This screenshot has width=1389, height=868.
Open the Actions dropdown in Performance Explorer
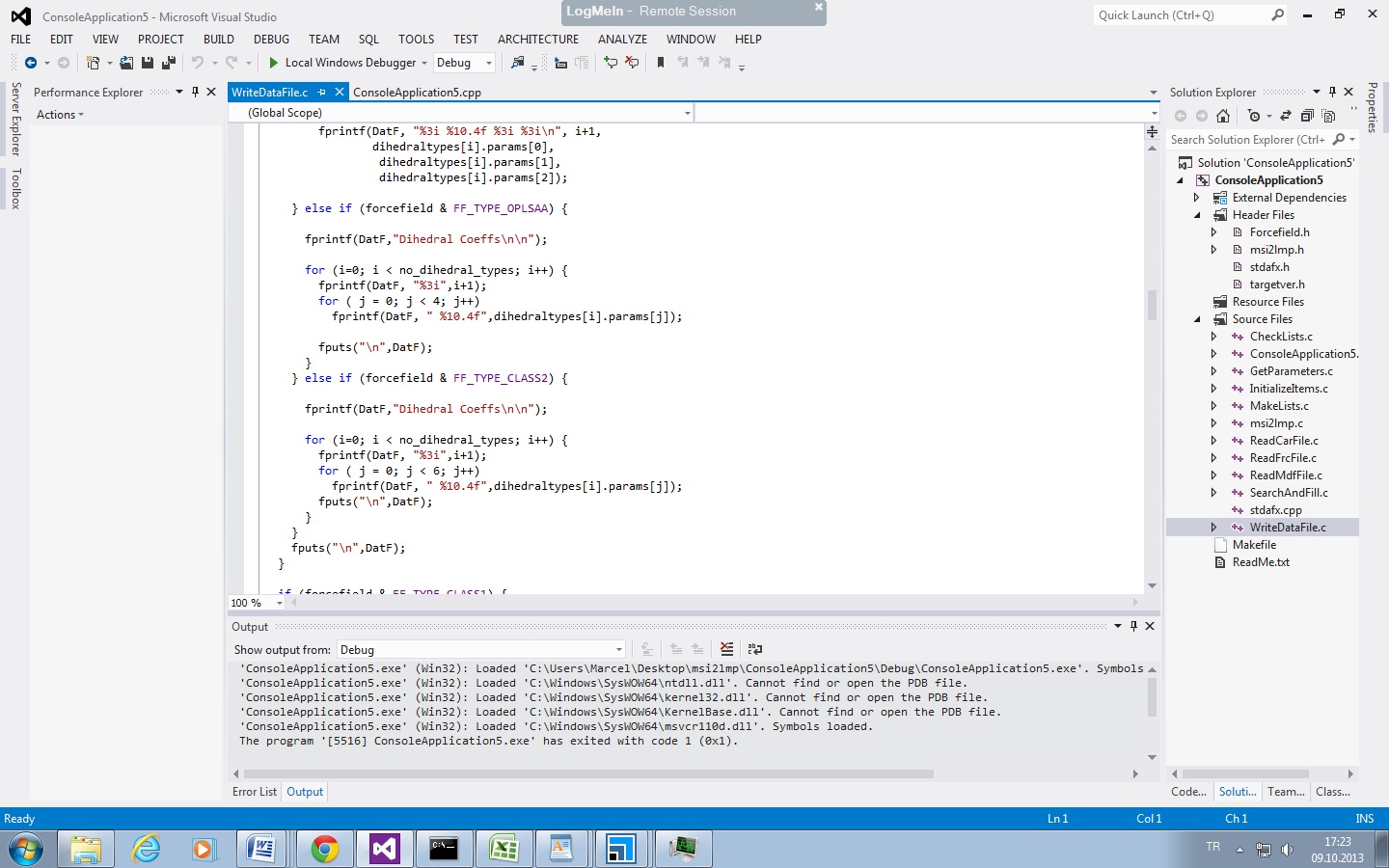coord(60,115)
